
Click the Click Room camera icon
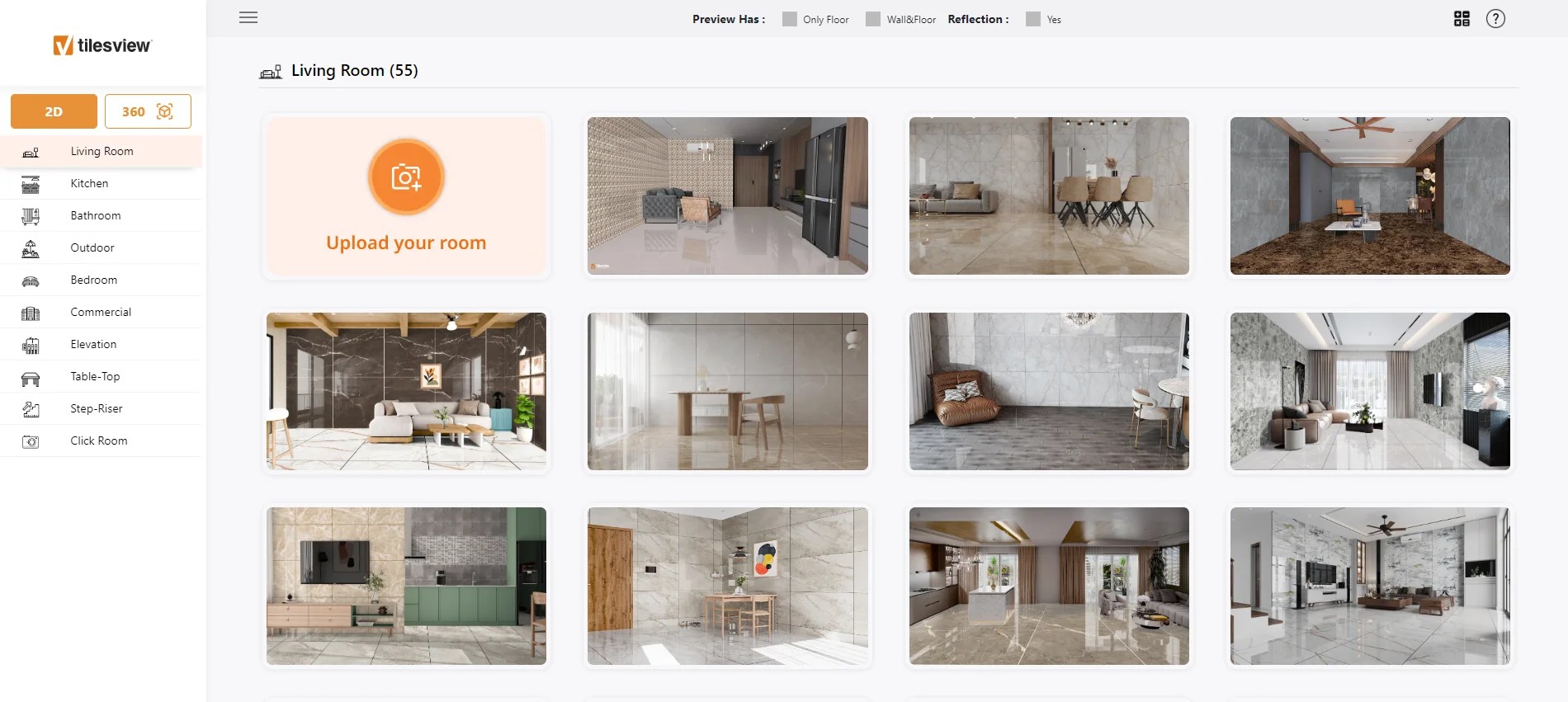(31, 441)
